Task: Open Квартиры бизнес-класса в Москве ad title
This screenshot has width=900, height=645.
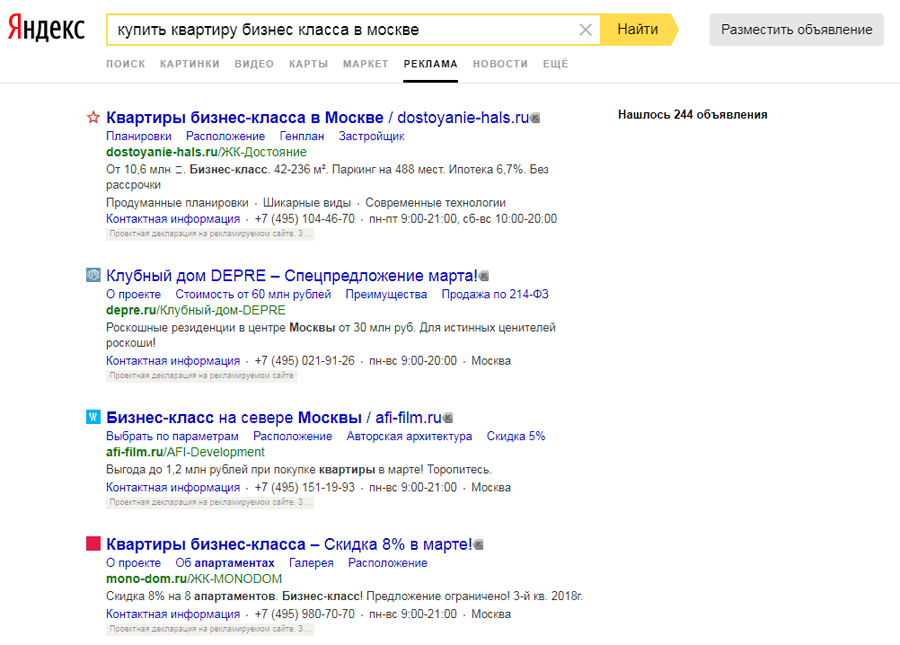Action: [317, 118]
